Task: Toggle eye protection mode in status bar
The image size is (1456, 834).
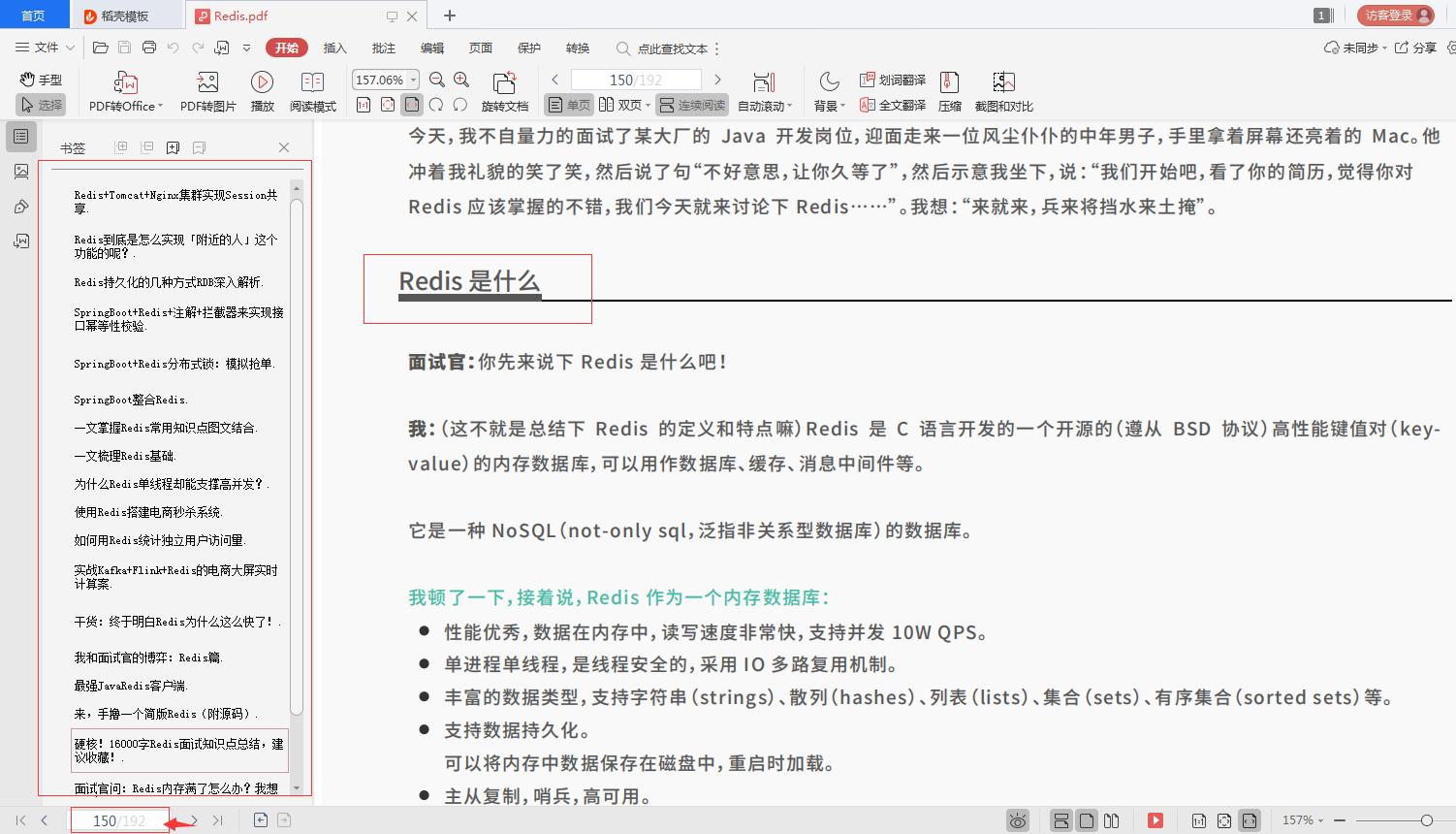Action: pos(1017,819)
